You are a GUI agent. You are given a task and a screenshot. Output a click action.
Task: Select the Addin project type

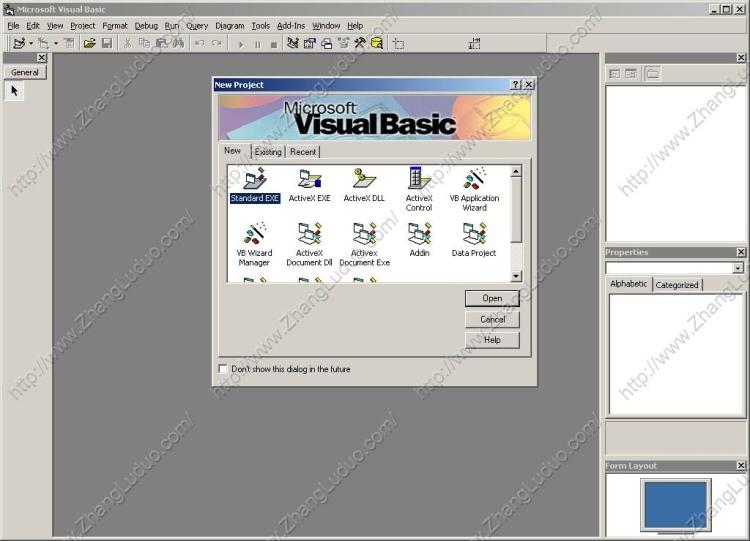pyautogui.click(x=419, y=240)
